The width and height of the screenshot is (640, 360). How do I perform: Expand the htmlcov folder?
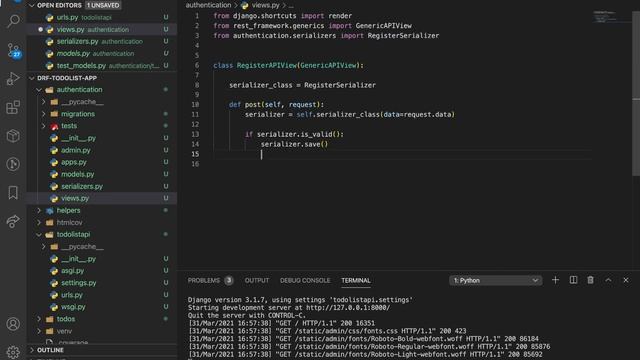coord(39,222)
